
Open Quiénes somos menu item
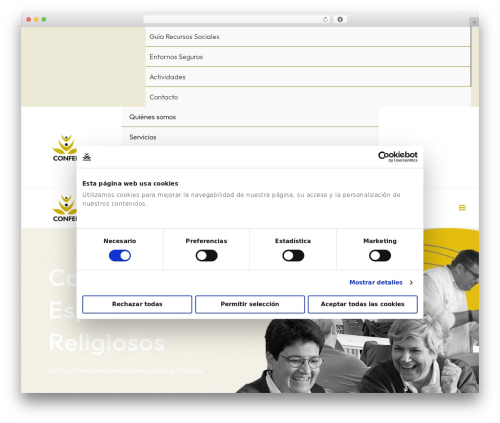tap(250, 117)
